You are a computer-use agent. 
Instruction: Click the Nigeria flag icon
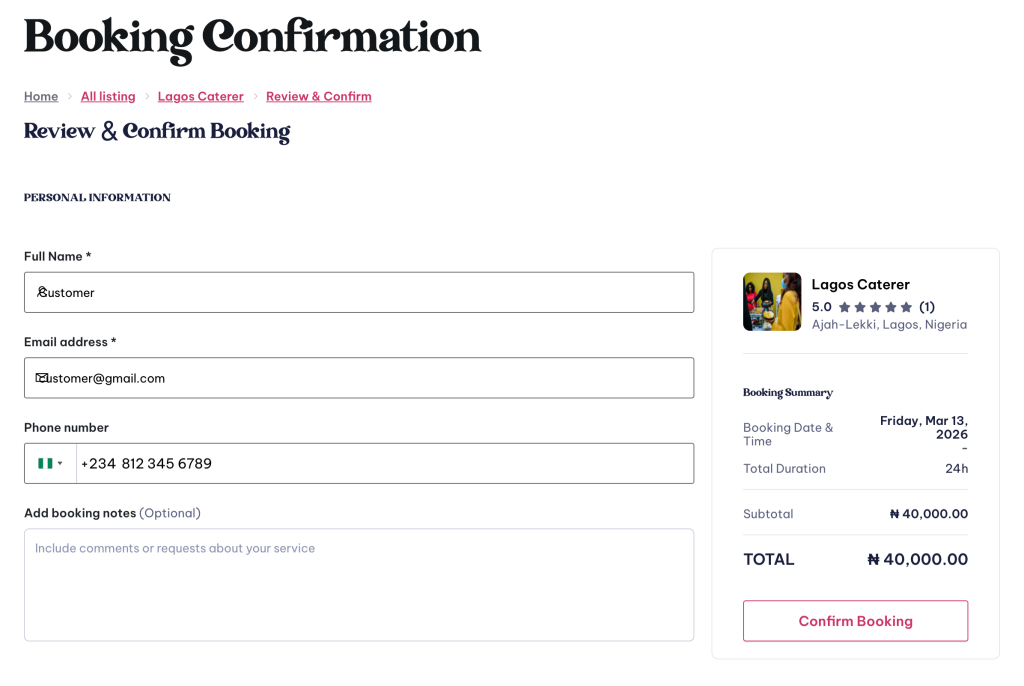(45, 463)
